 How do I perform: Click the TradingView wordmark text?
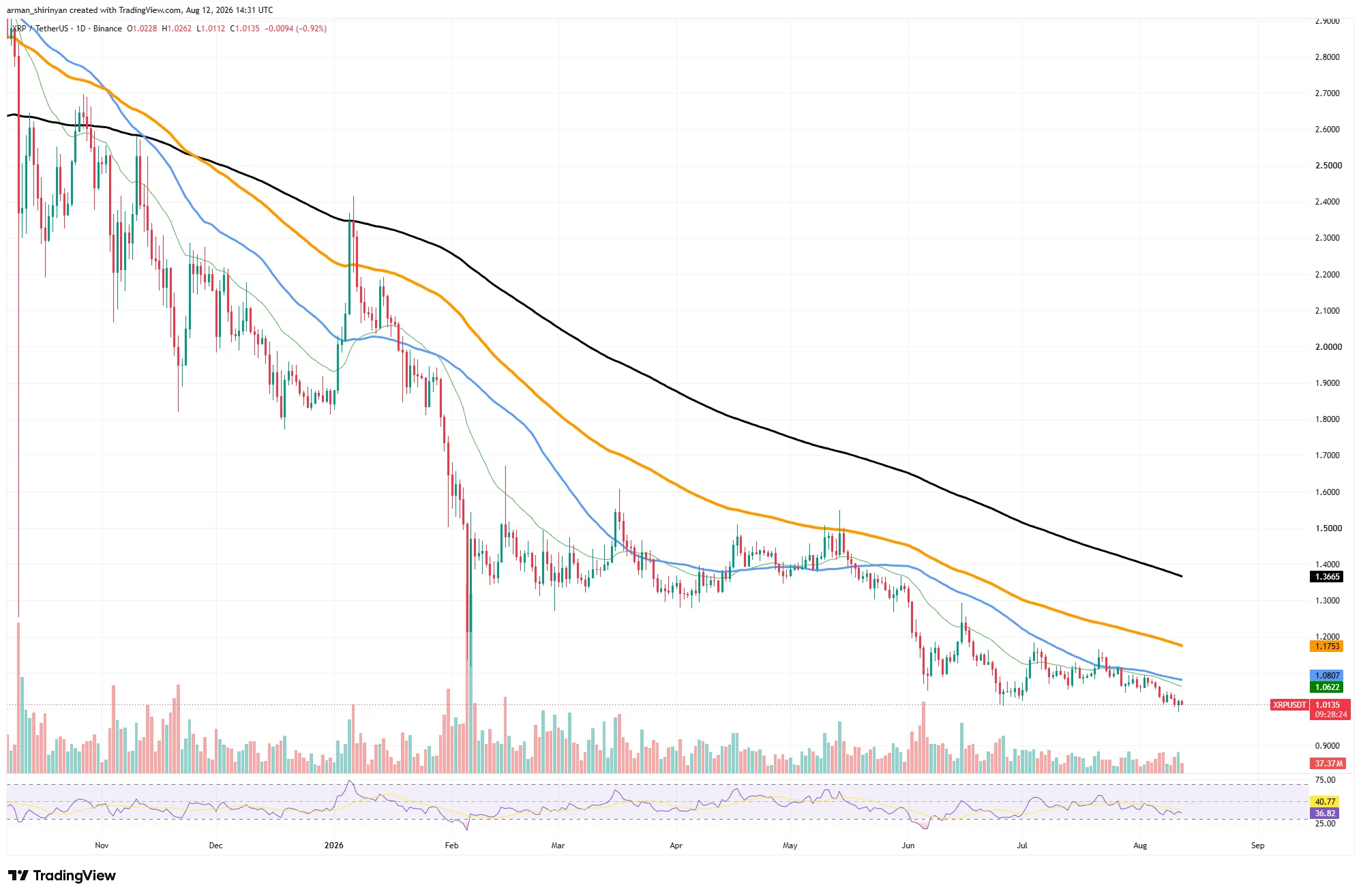click(74, 876)
